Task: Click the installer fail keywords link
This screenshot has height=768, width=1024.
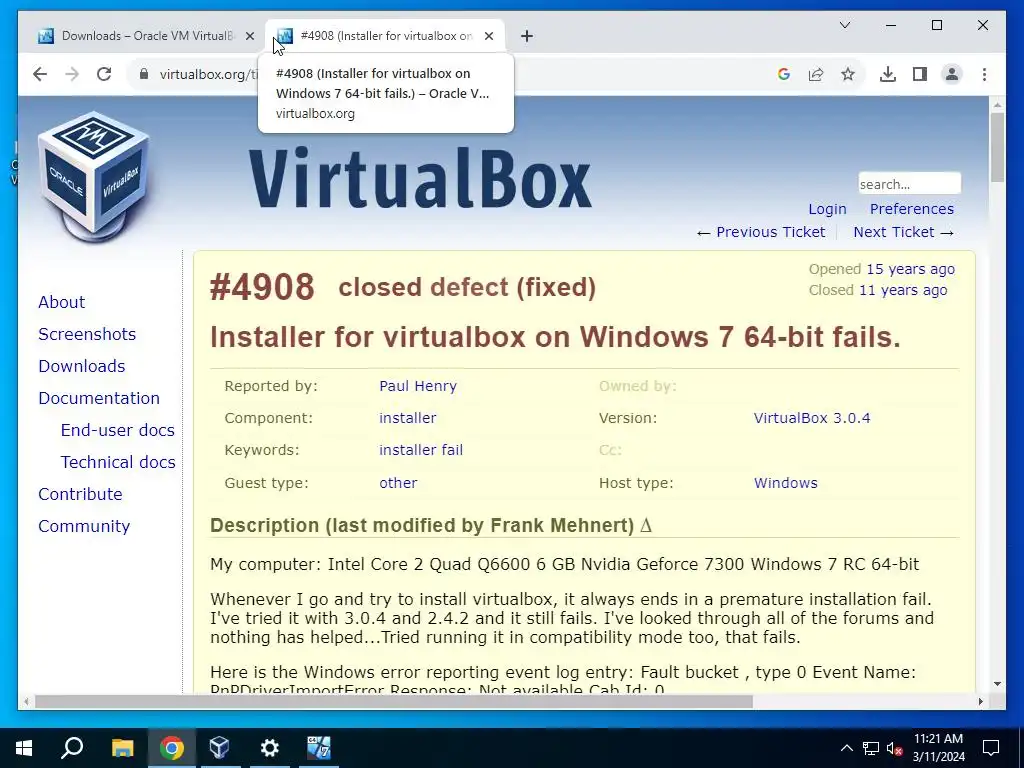Action: tap(421, 450)
